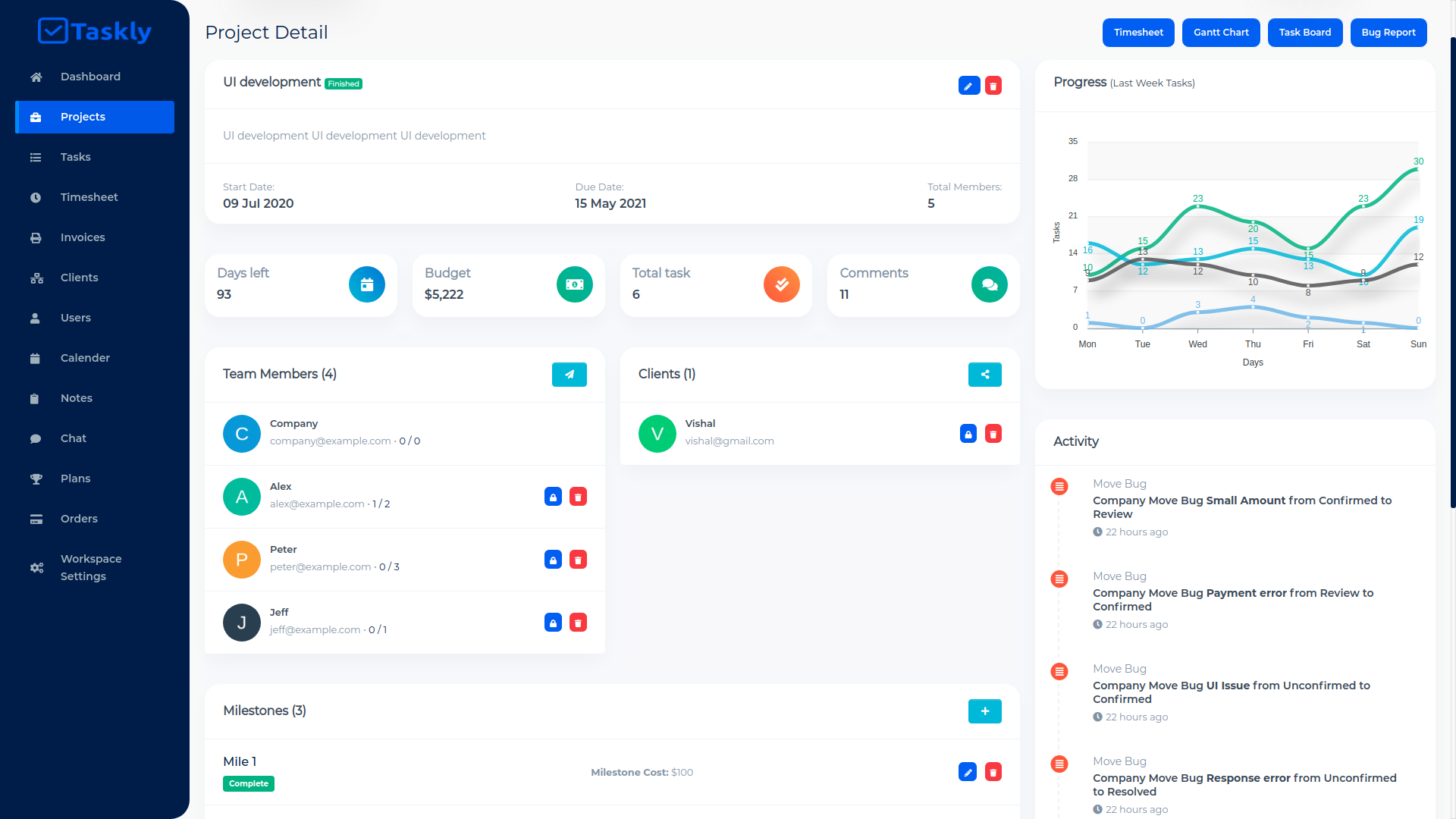Open the Timesheet button at top
1456x819 pixels.
(x=1137, y=33)
